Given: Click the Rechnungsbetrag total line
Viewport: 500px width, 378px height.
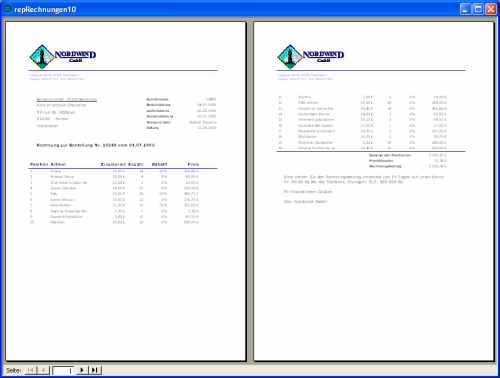Looking at the screenshot, I should 408,166.
